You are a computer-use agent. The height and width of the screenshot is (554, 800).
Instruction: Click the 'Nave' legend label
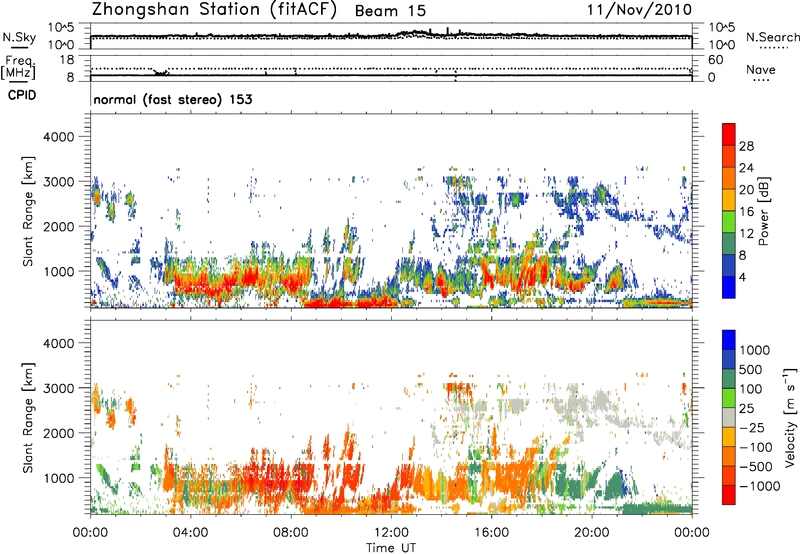761,69
